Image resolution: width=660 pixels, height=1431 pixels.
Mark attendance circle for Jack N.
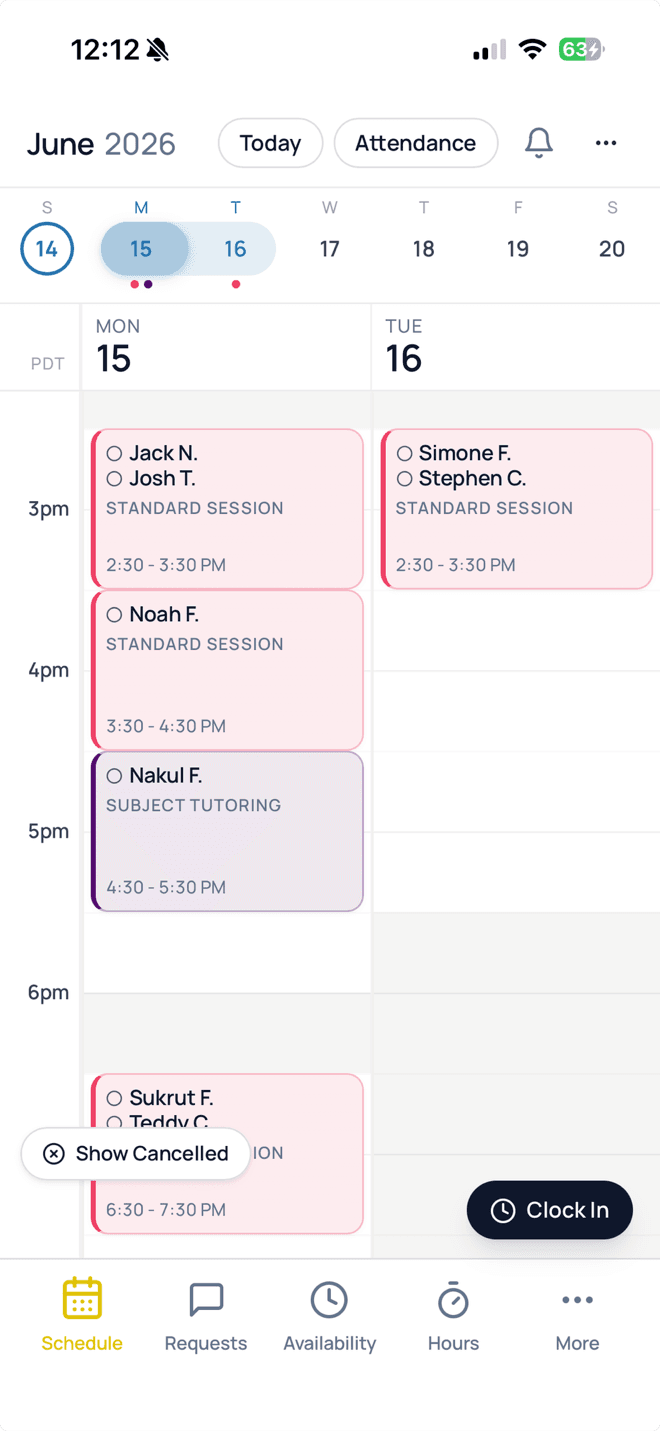tap(115, 454)
